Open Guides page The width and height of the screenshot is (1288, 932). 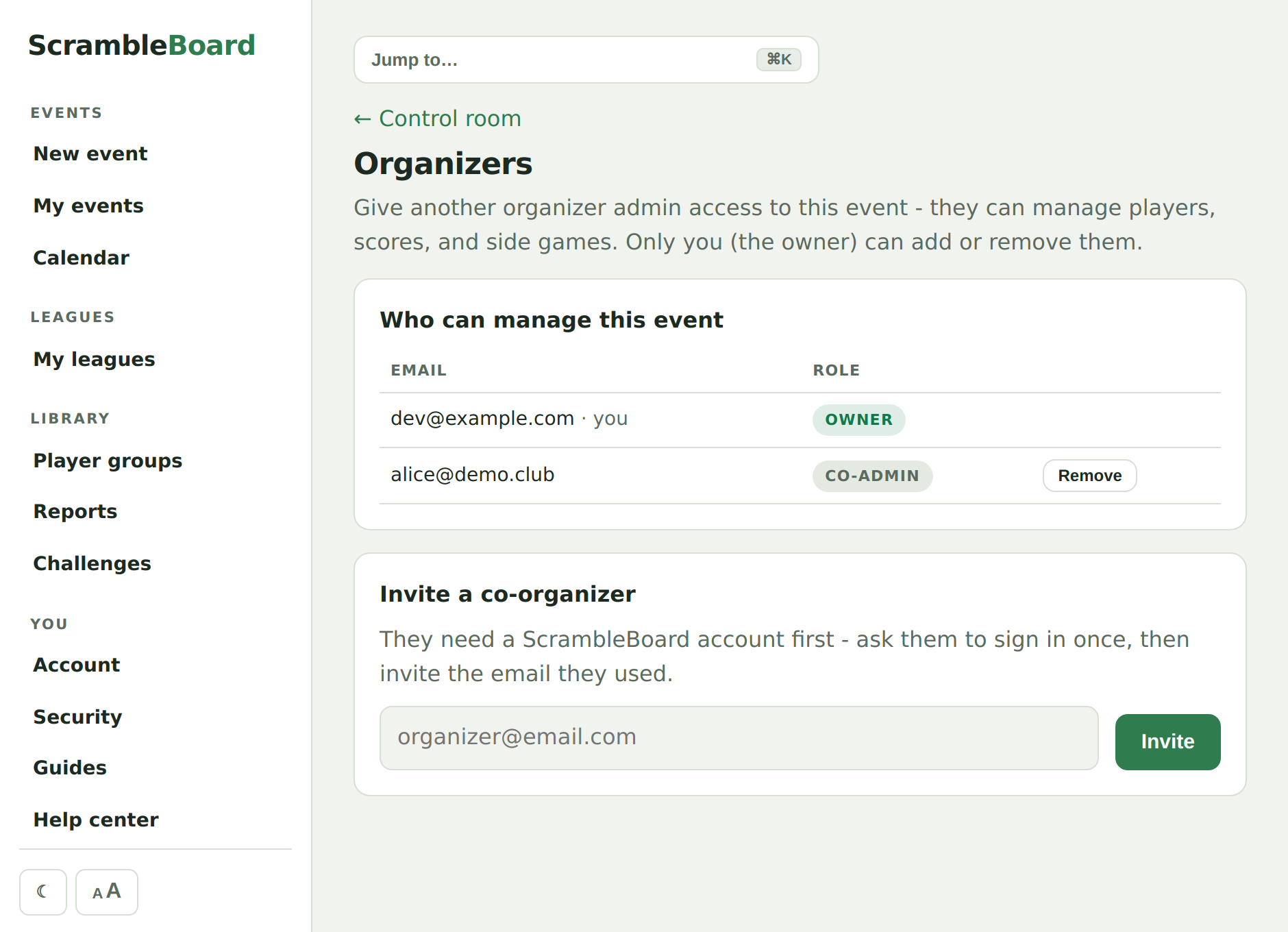coord(71,768)
